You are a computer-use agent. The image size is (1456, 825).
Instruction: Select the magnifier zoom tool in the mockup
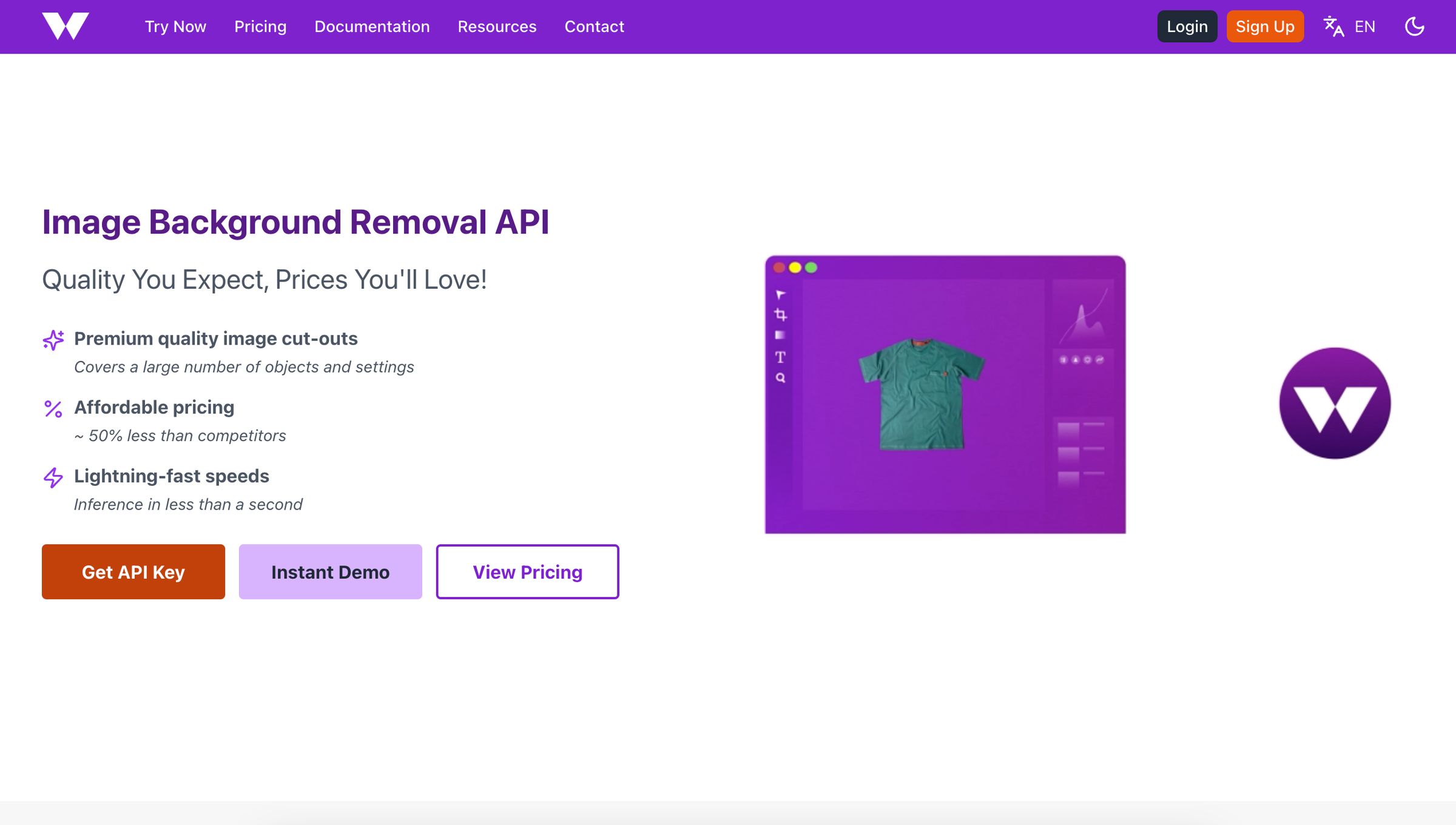pyautogui.click(x=781, y=377)
